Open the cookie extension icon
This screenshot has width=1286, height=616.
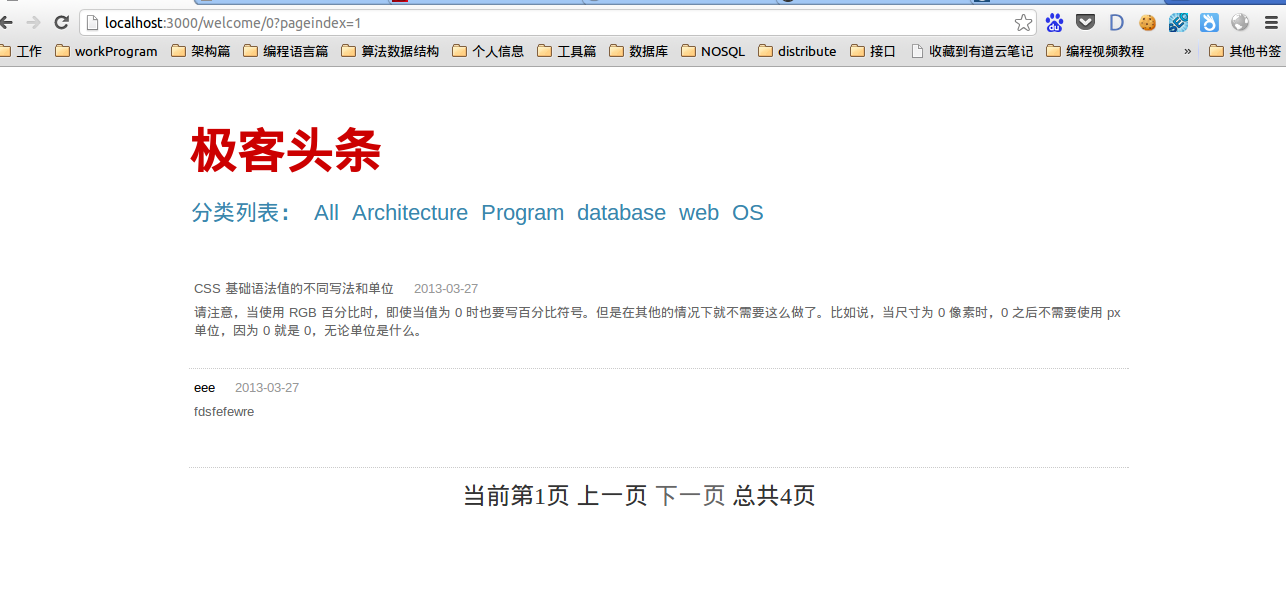(x=1147, y=22)
